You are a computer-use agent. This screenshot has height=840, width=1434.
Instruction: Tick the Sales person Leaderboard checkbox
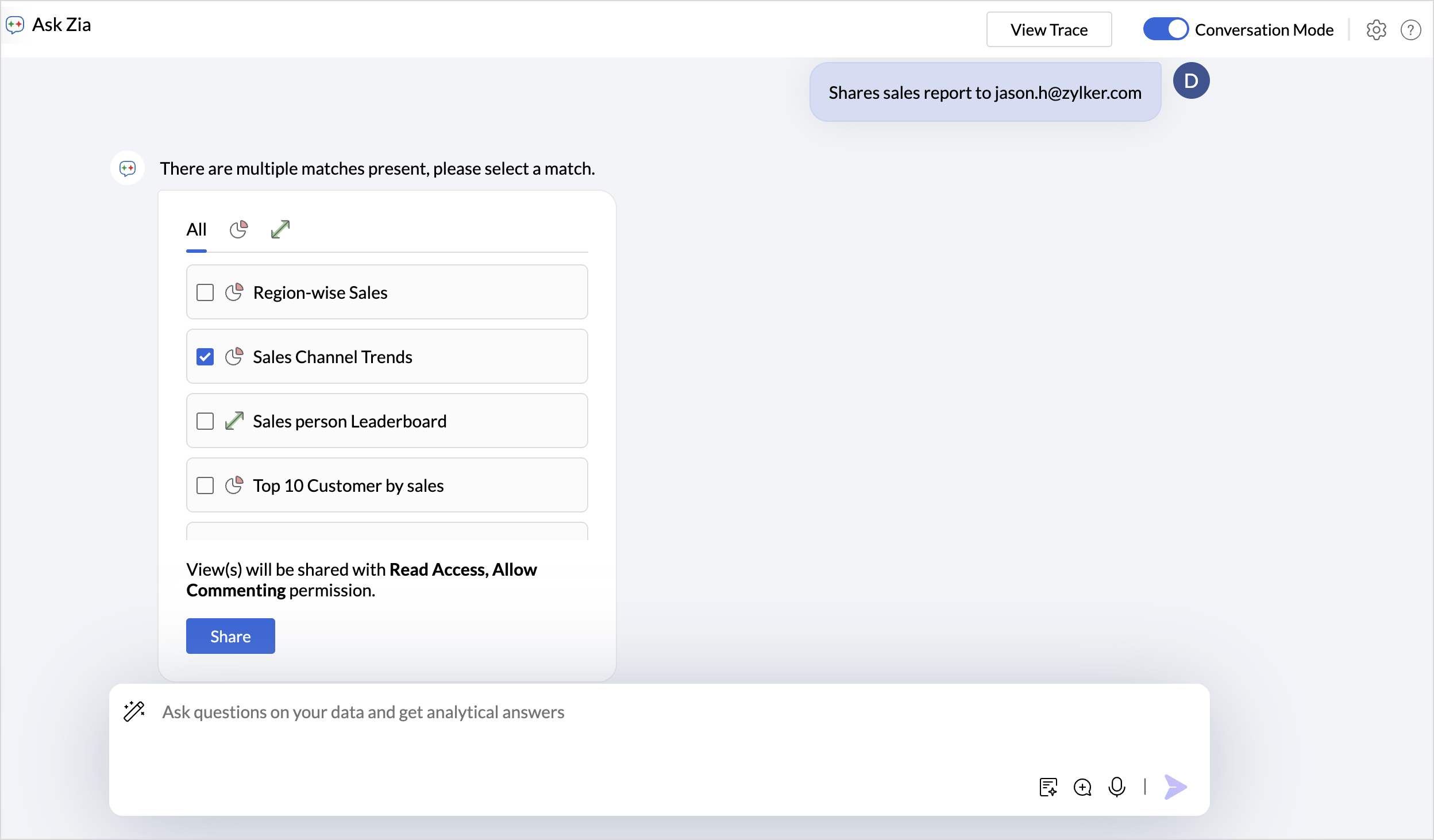tap(205, 421)
